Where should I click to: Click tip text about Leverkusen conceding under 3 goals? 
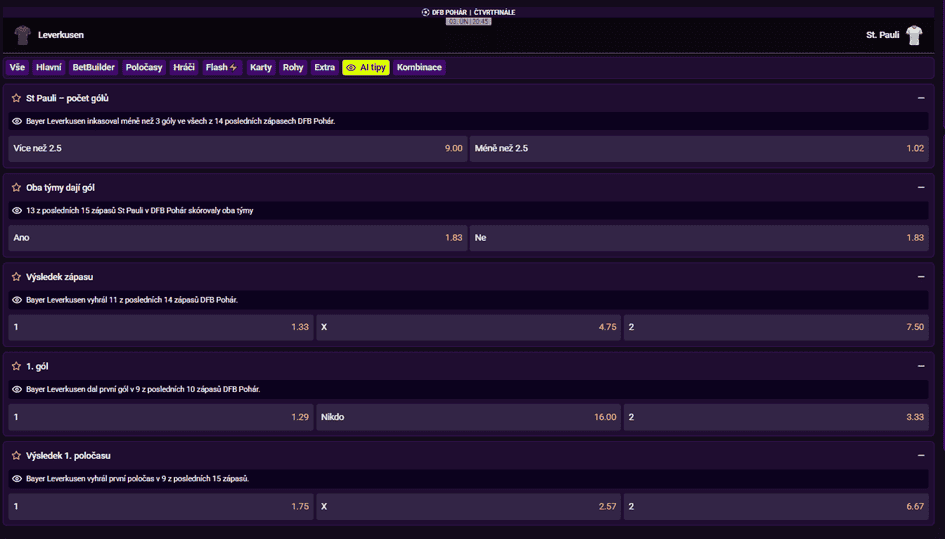[x=181, y=121]
